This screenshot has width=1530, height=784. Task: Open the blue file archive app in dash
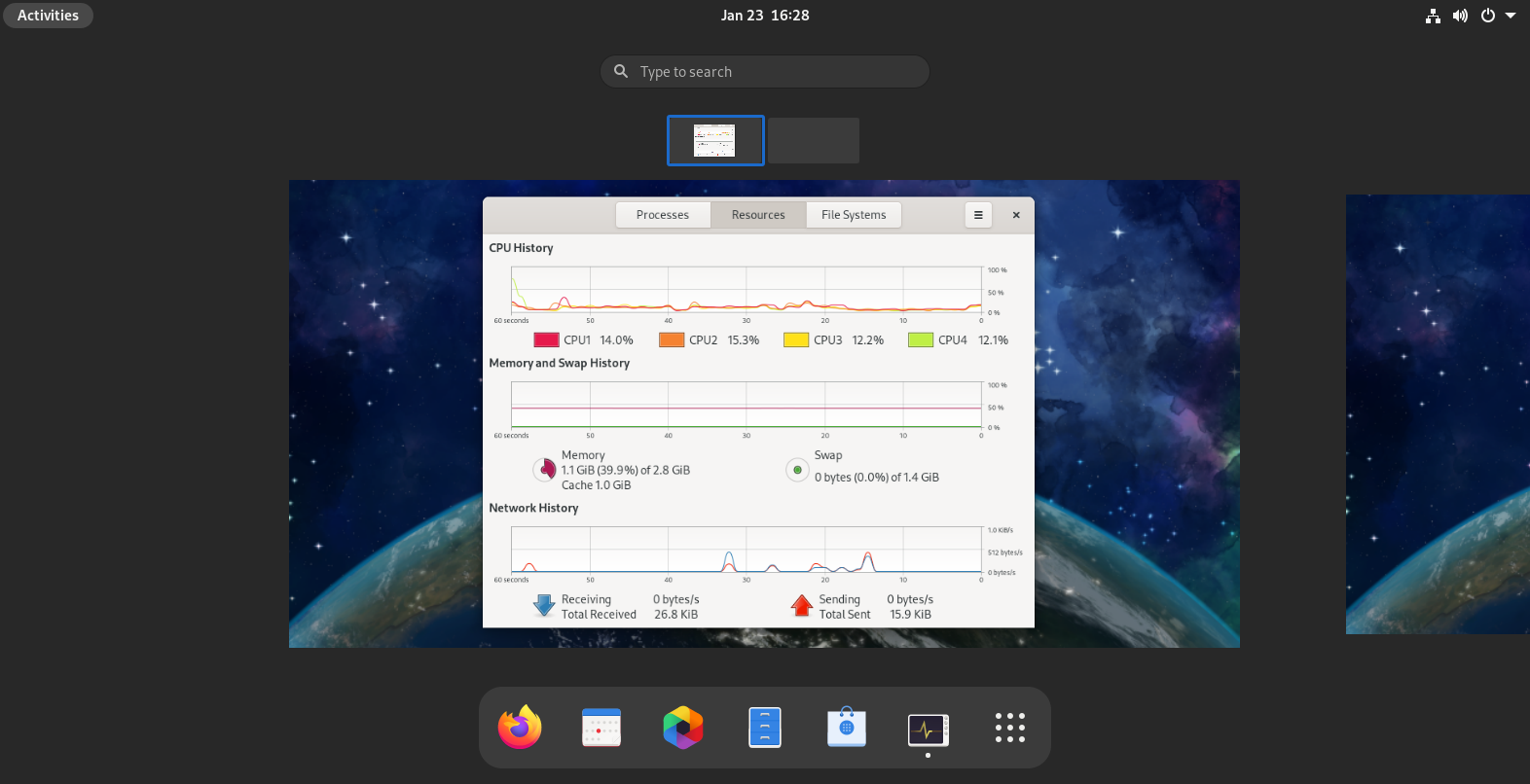(765, 728)
